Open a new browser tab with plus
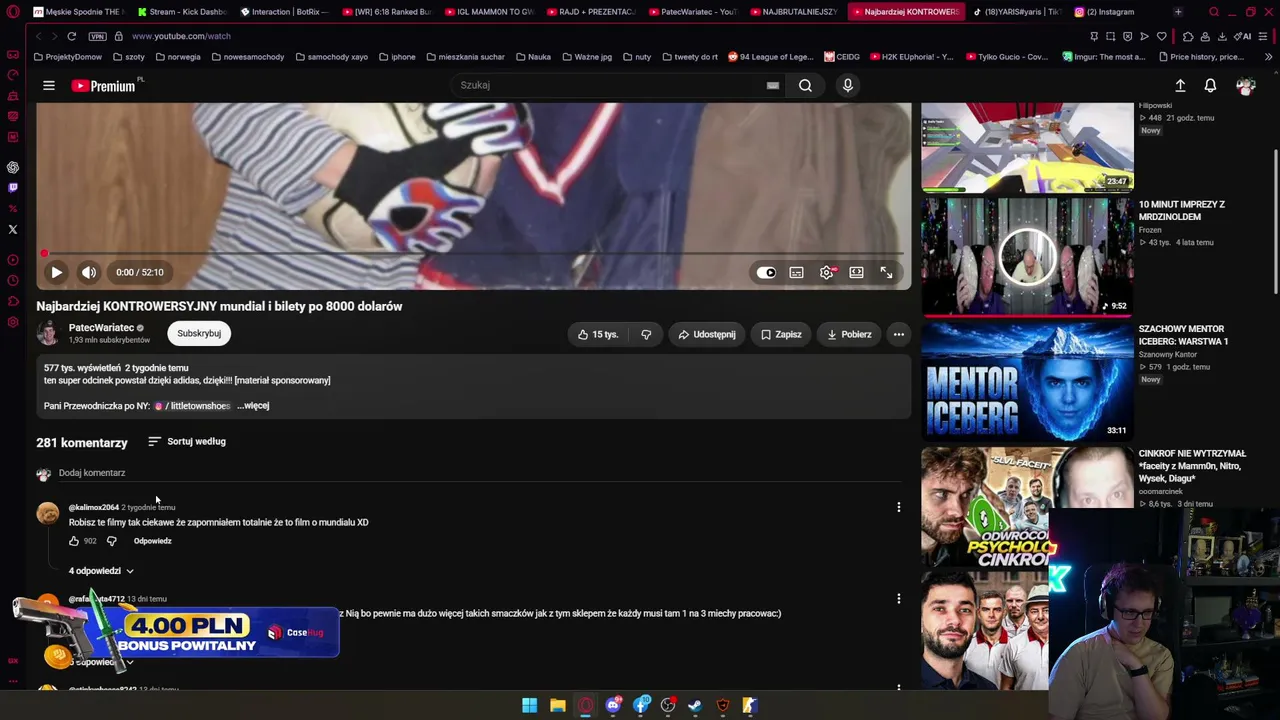Screen dimensions: 1280x720 click(x=1178, y=12)
